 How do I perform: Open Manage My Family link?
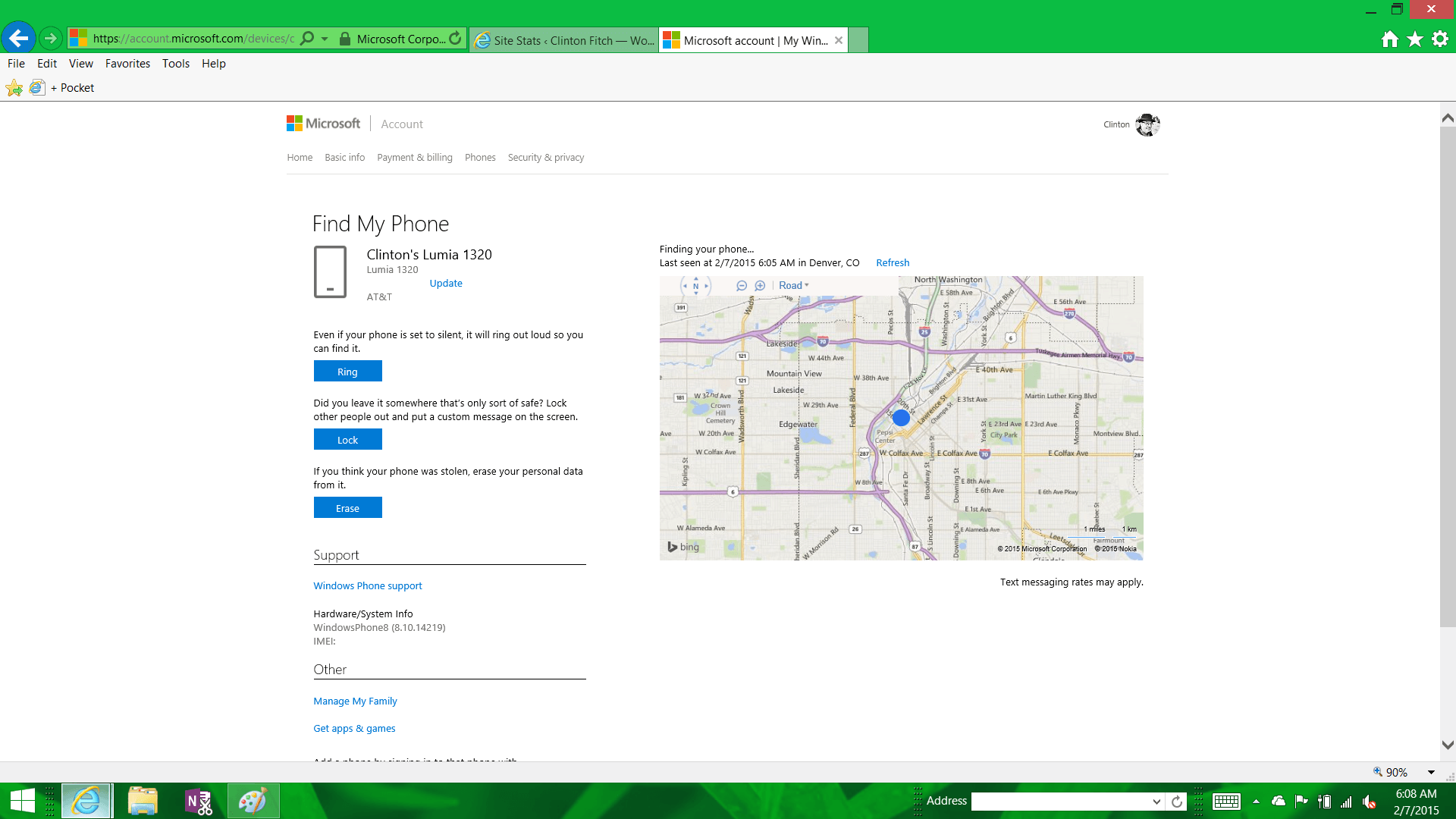tap(355, 701)
